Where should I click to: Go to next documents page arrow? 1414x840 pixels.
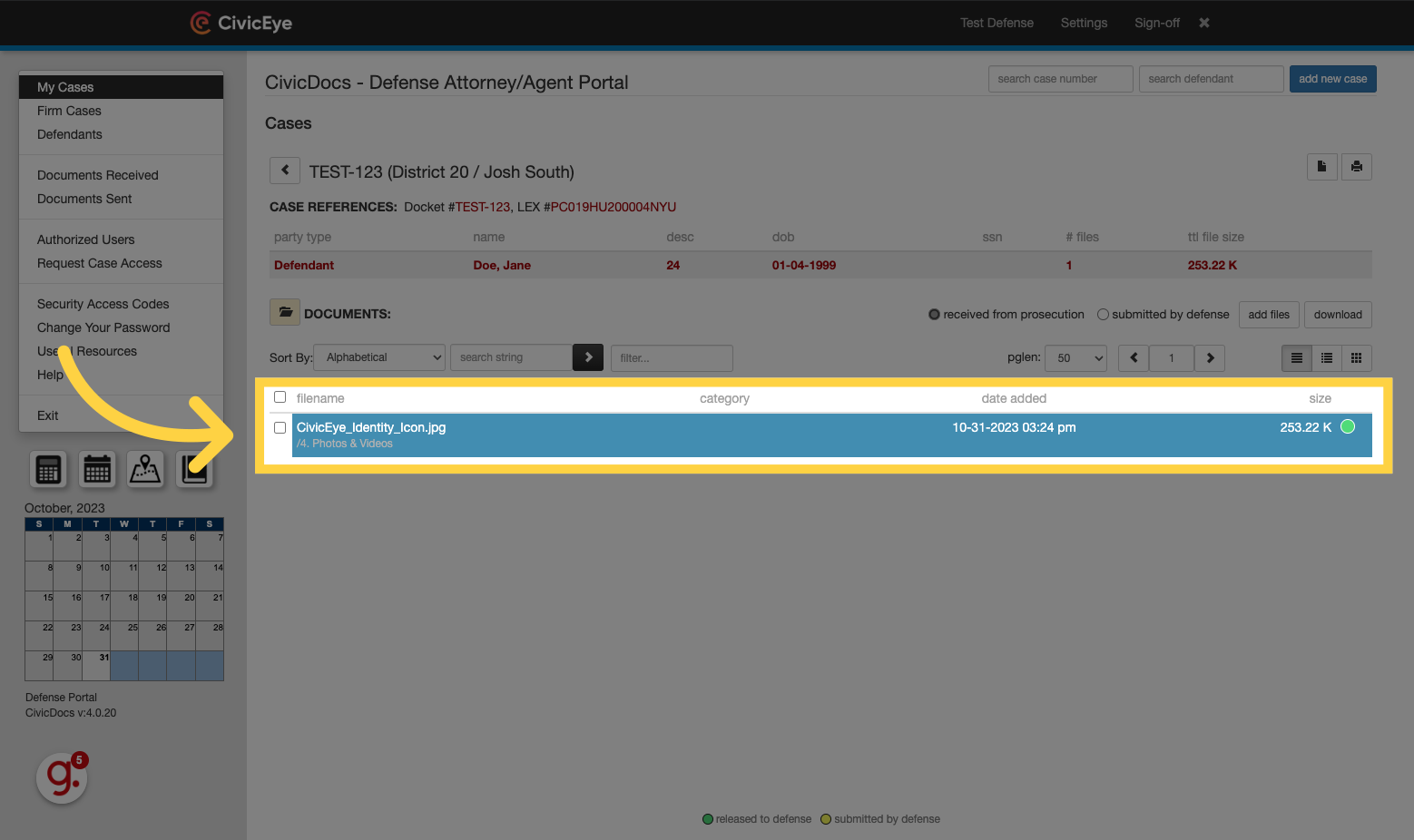(x=1210, y=358)
